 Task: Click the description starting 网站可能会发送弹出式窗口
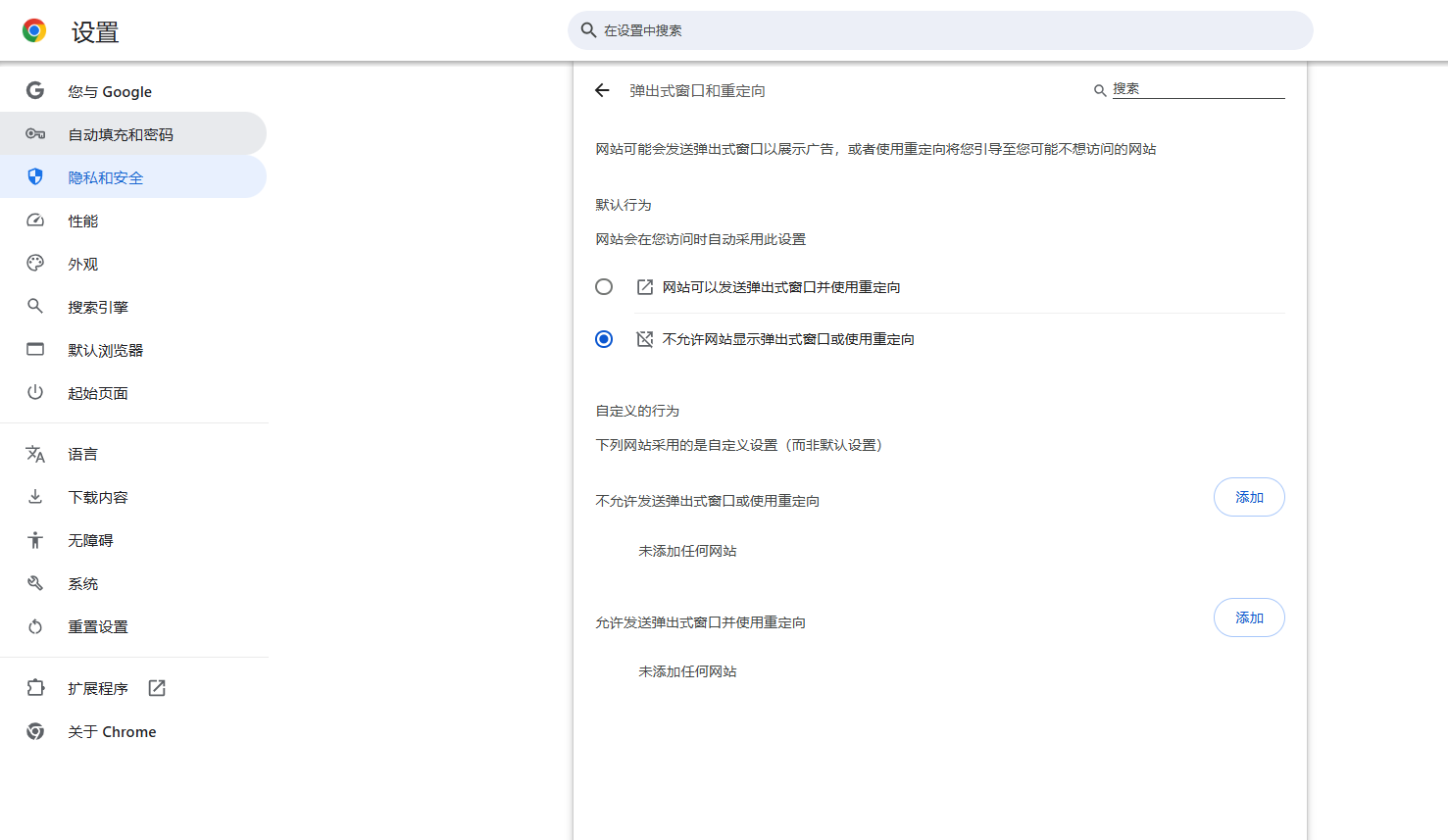click(875, 149)
